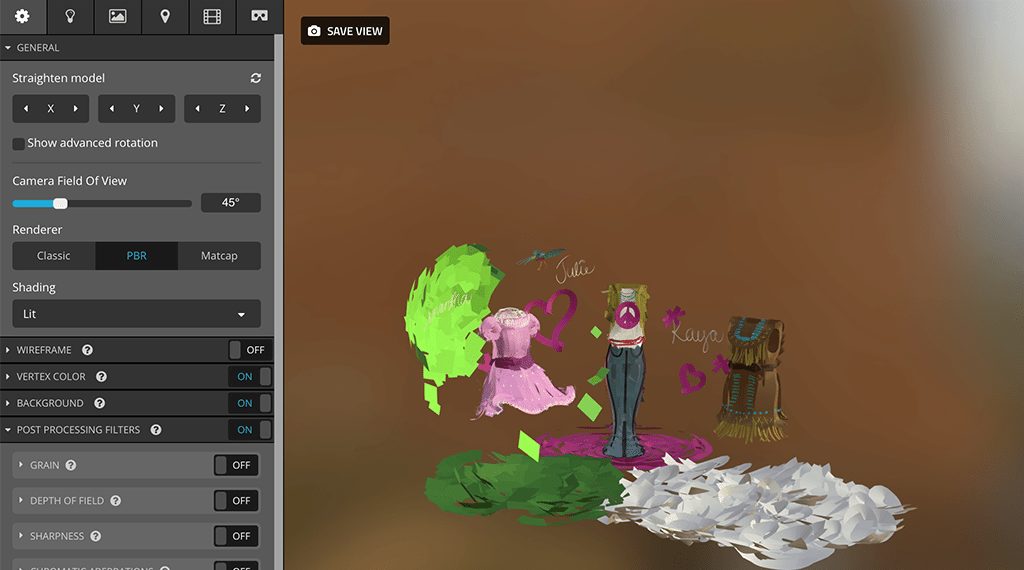Expand the Background section
Screen dimensions: 1024x570
[x=8, y=404]
